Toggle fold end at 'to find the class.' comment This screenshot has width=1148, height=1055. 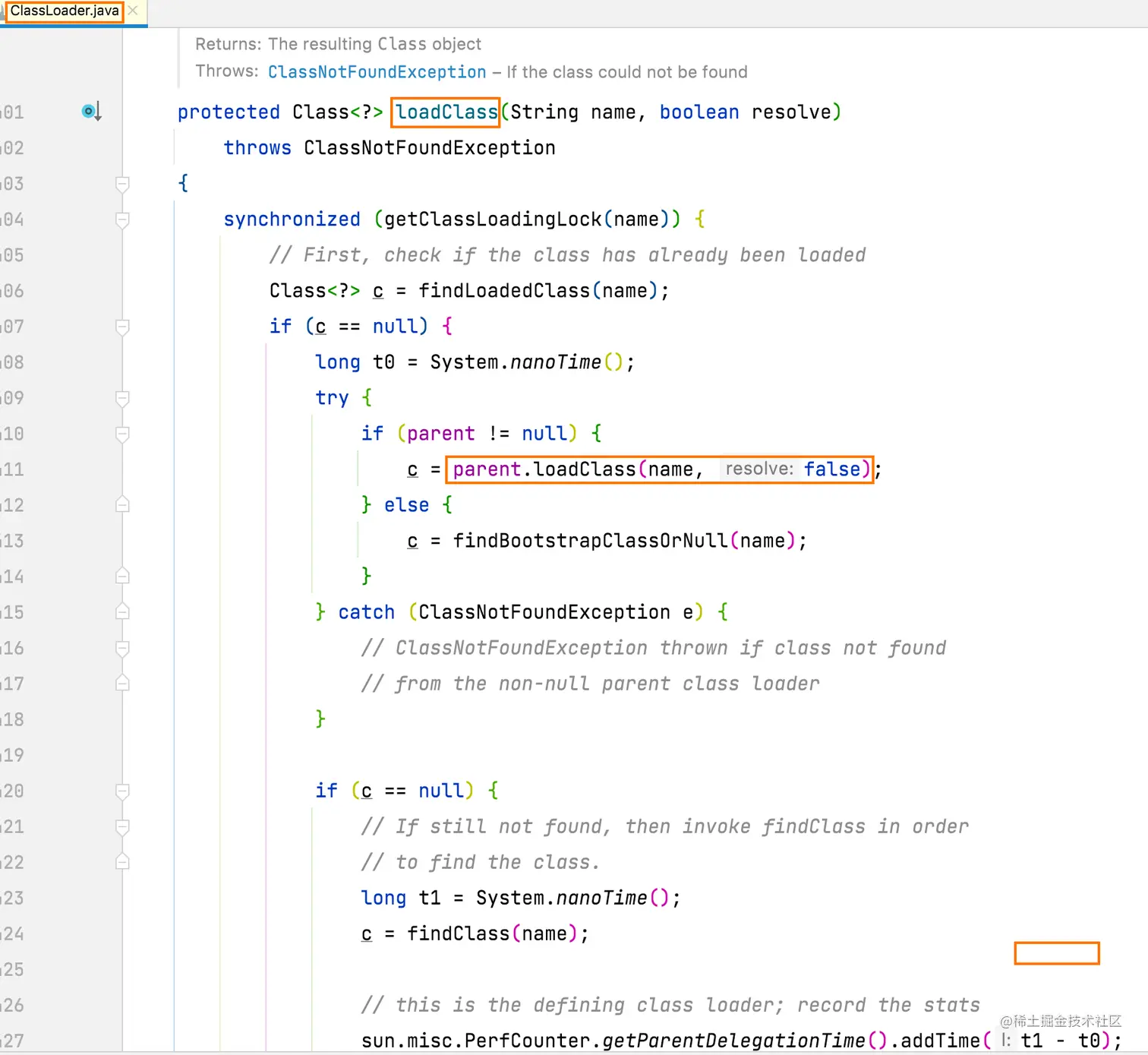[122, 862]
